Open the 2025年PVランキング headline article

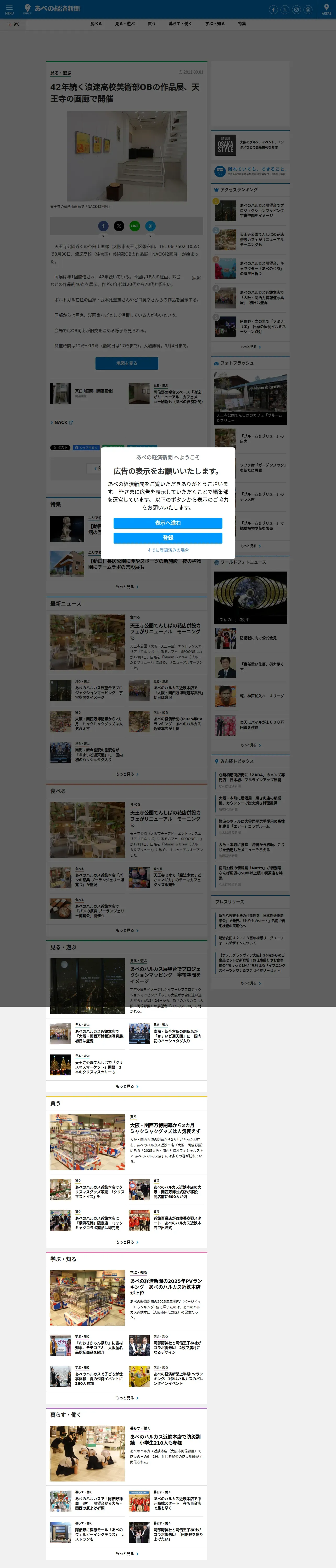[127, 1298]
